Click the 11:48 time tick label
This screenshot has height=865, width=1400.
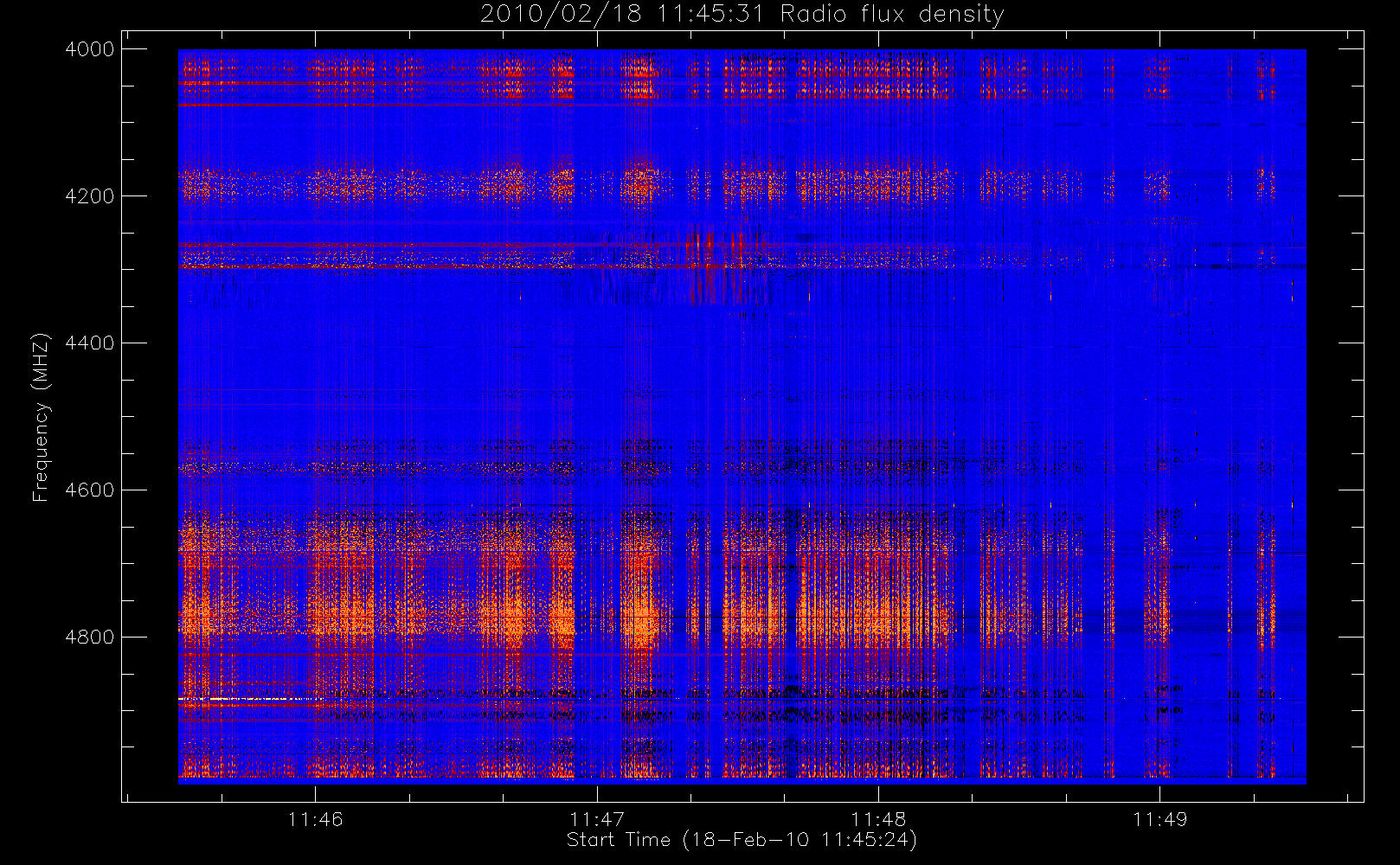(878, 819)
